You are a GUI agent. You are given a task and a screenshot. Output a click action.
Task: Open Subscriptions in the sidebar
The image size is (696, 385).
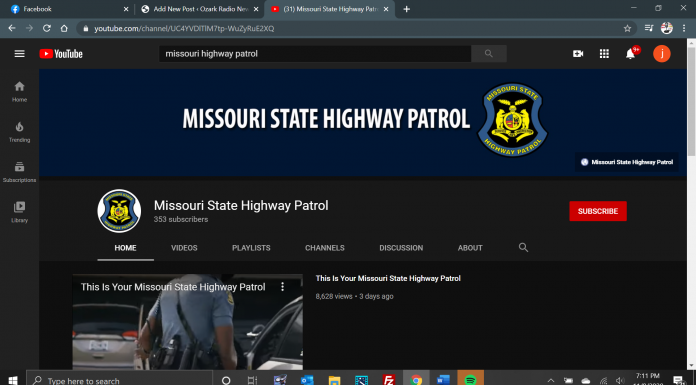[x=19, y=172]
